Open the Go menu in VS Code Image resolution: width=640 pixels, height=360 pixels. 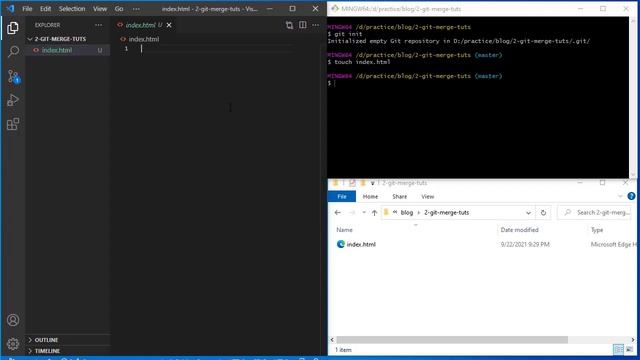pyautogui.click(x=119, y=9)
